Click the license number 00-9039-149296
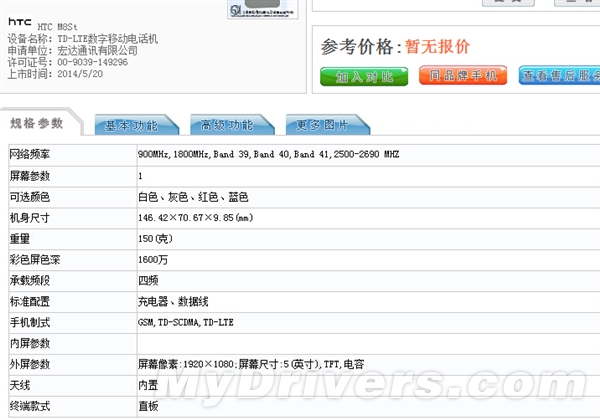 [93, 62]
